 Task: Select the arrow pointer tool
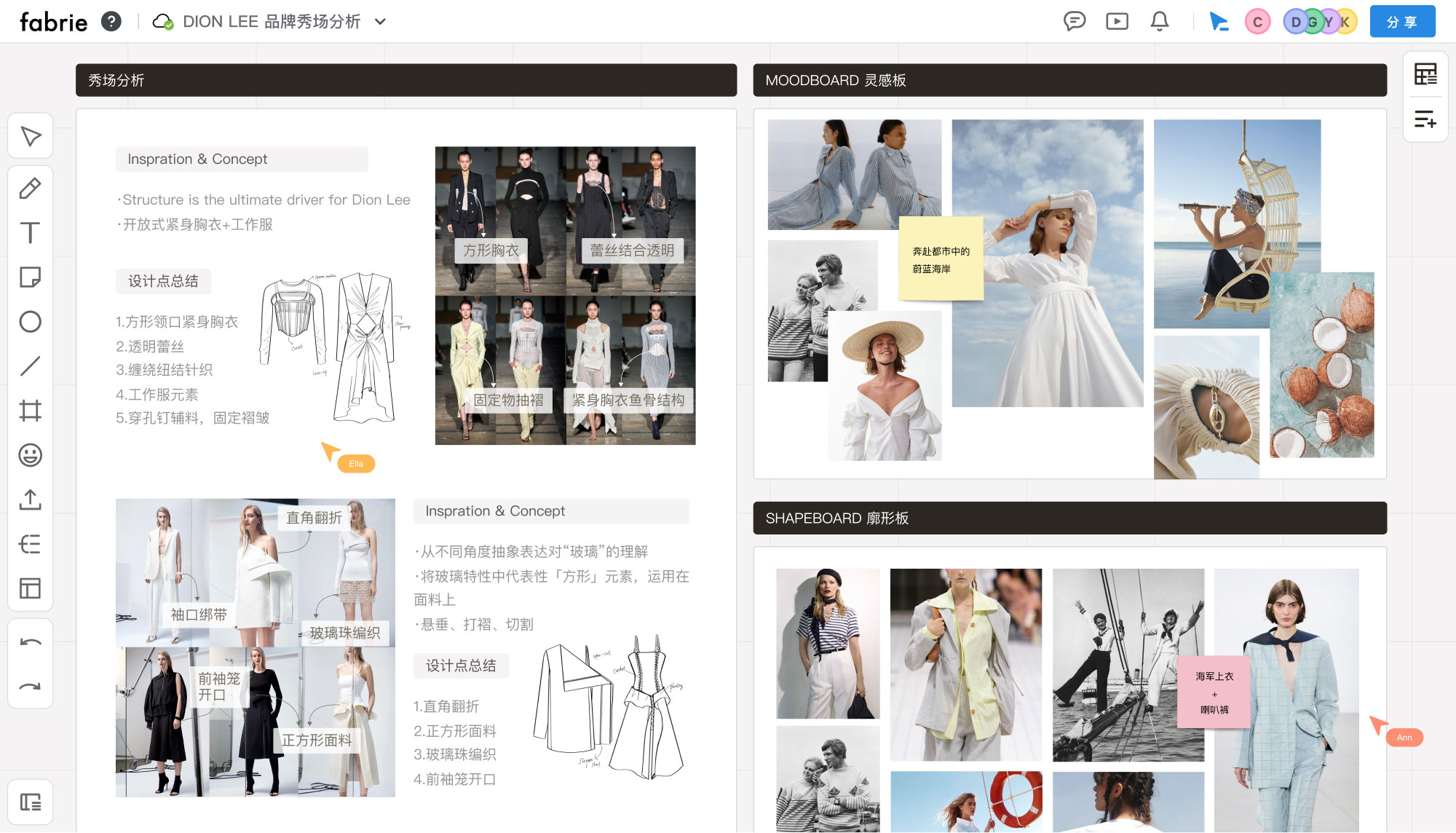31,136
